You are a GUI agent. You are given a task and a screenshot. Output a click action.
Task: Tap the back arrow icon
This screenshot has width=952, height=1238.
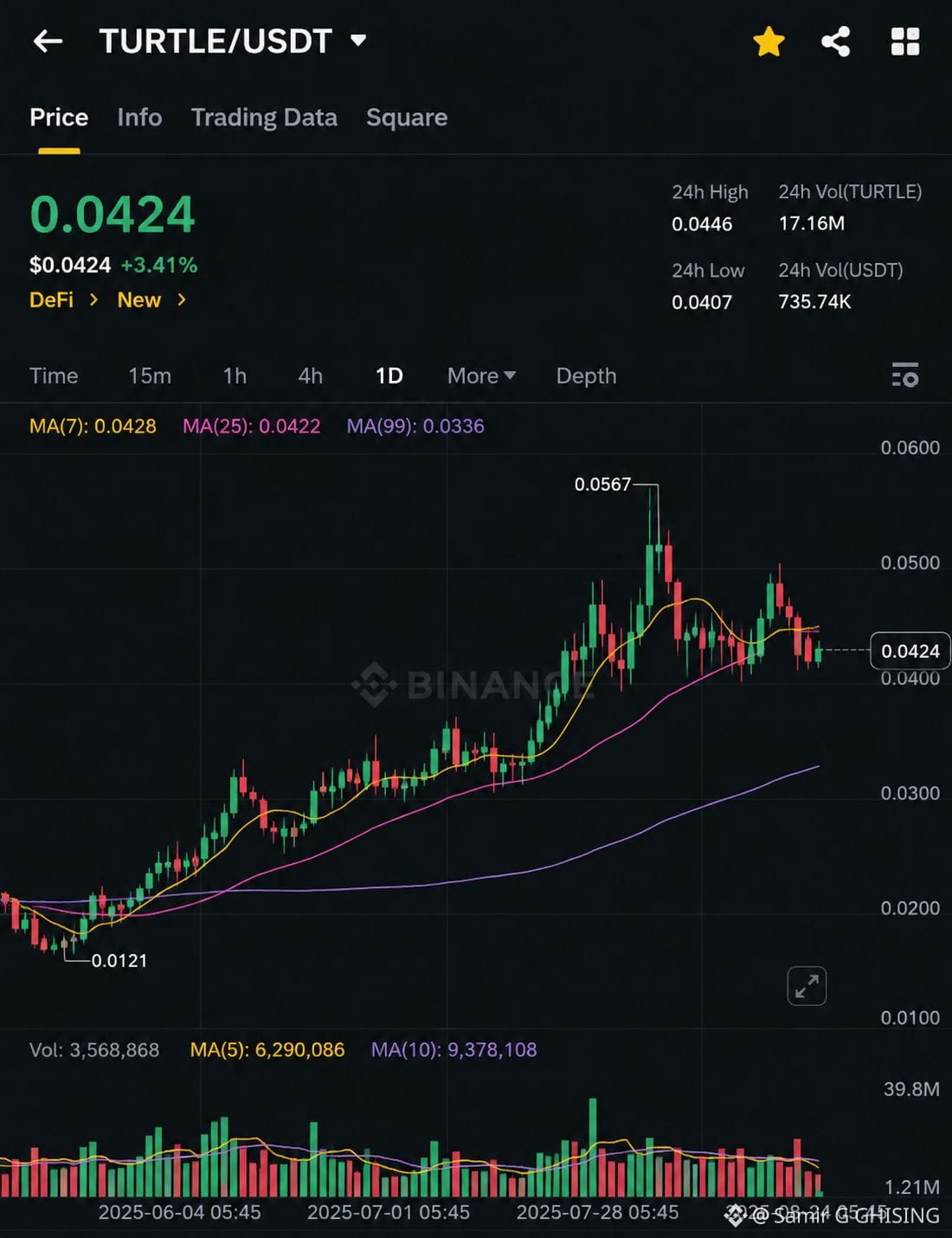click(x=48, y=41)
